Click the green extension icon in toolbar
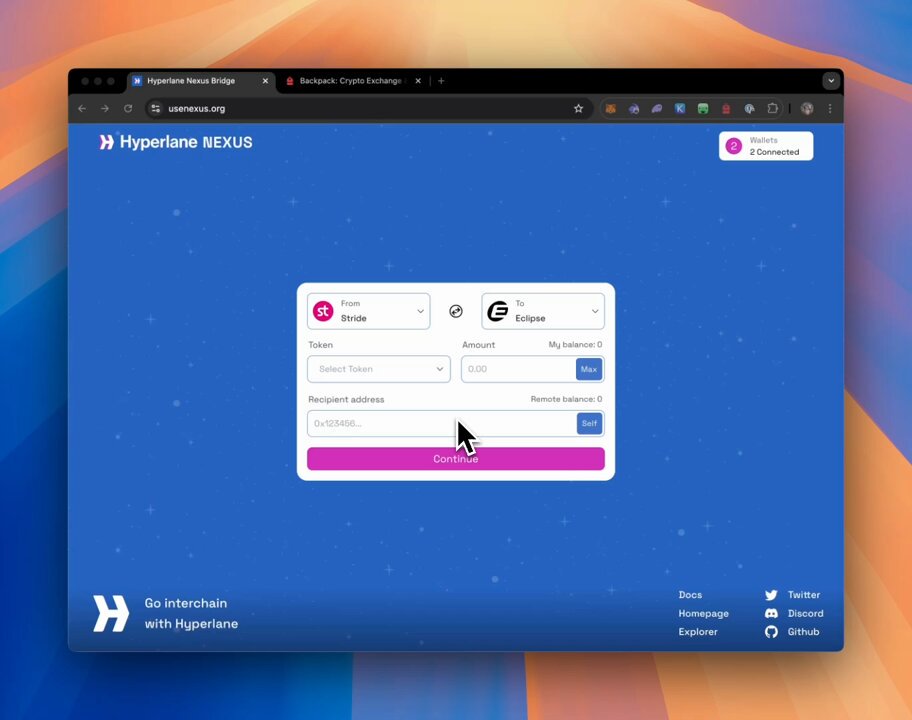912x720 pixels. tap(703, 109)
